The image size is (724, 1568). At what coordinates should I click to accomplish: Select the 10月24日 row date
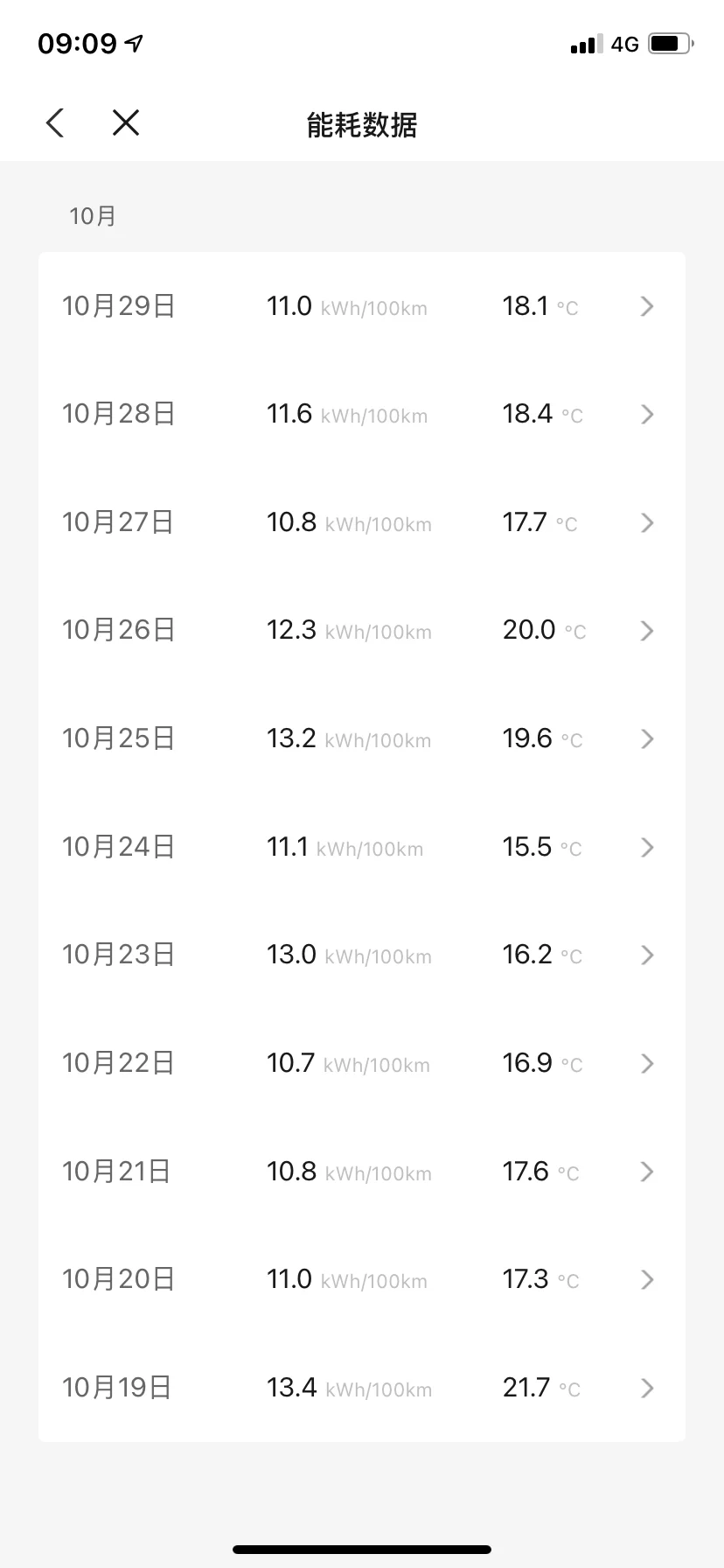click(119, 847)
